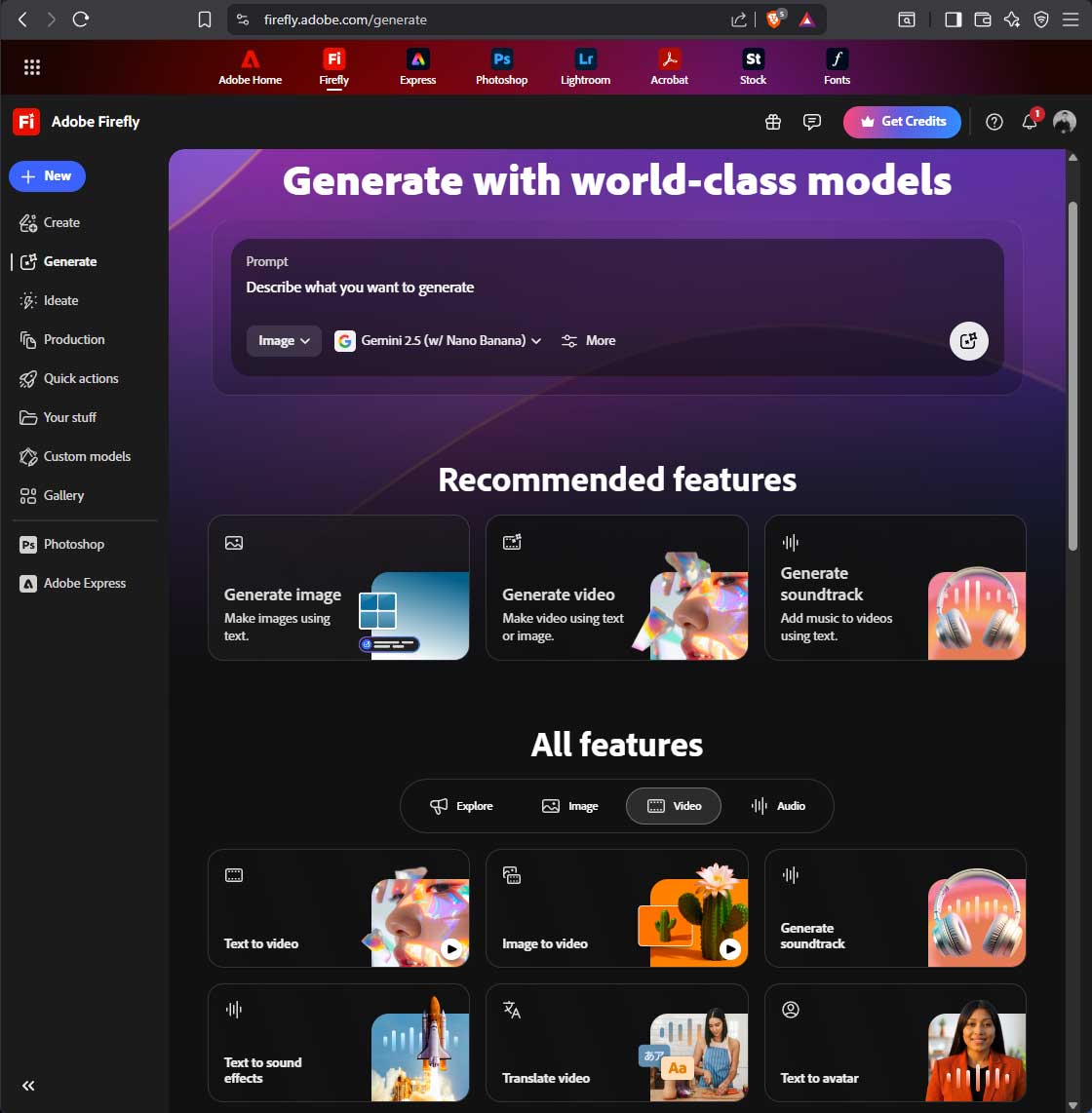Open the Gemini 2.5 model dropdown
The height and width of the screenshot is (1113, 1092).
pos(438,340)
